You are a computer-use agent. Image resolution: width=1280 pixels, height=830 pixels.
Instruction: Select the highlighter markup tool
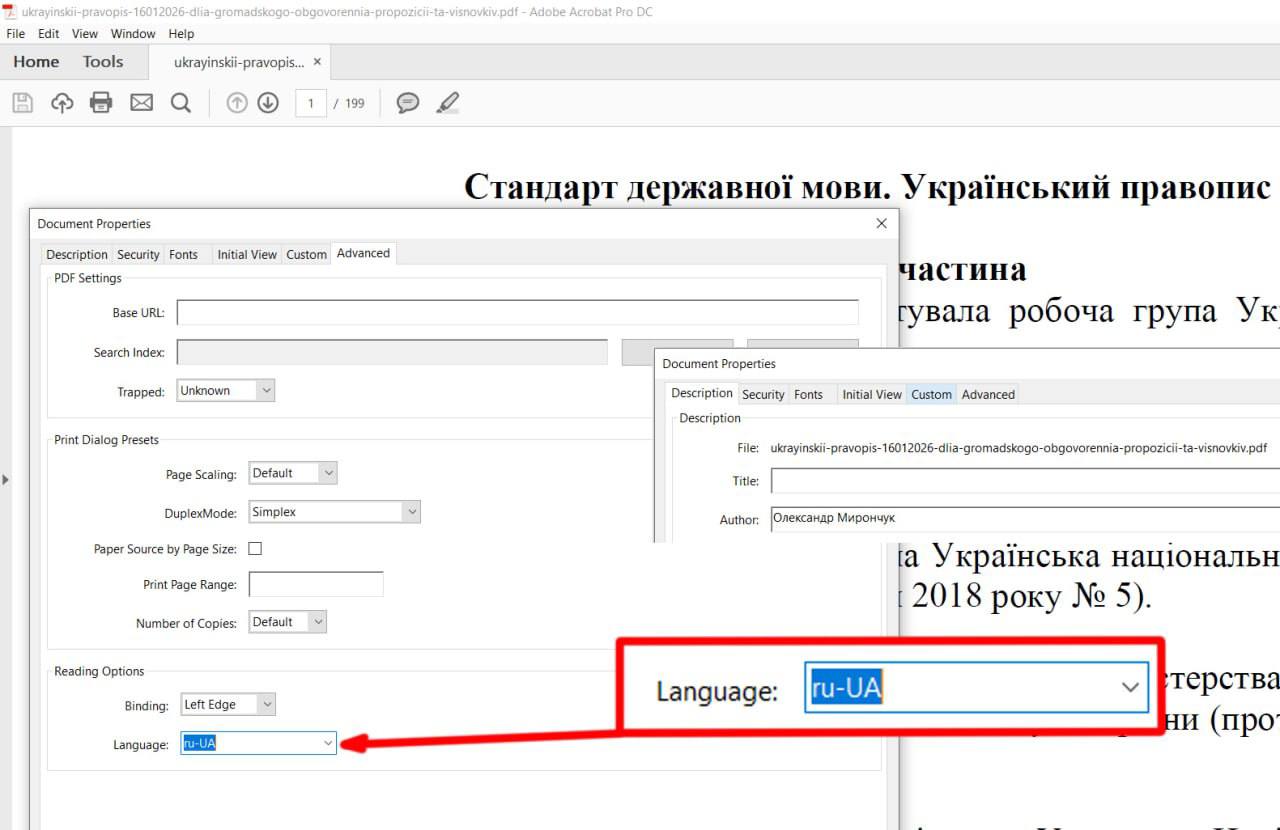[447, 102]
